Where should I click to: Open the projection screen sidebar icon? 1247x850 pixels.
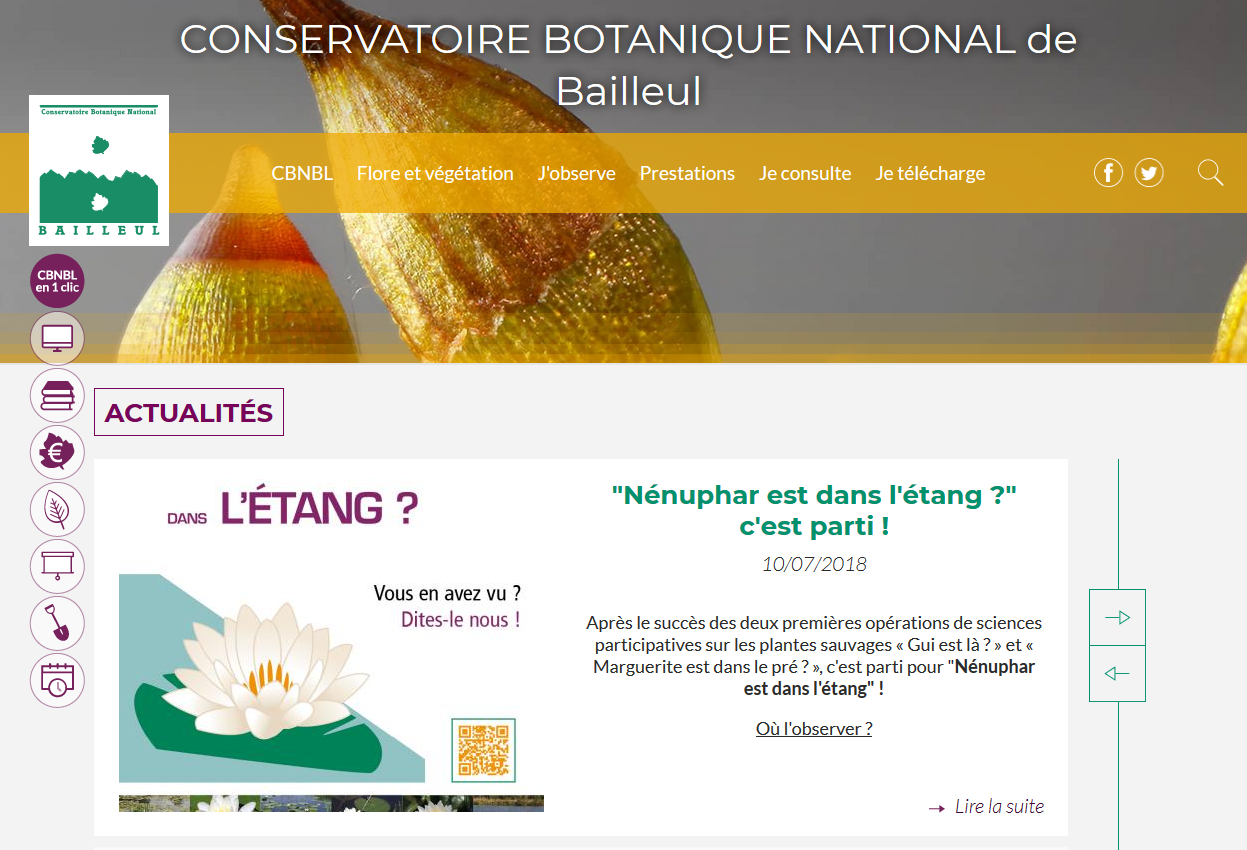tap(57, 566)
